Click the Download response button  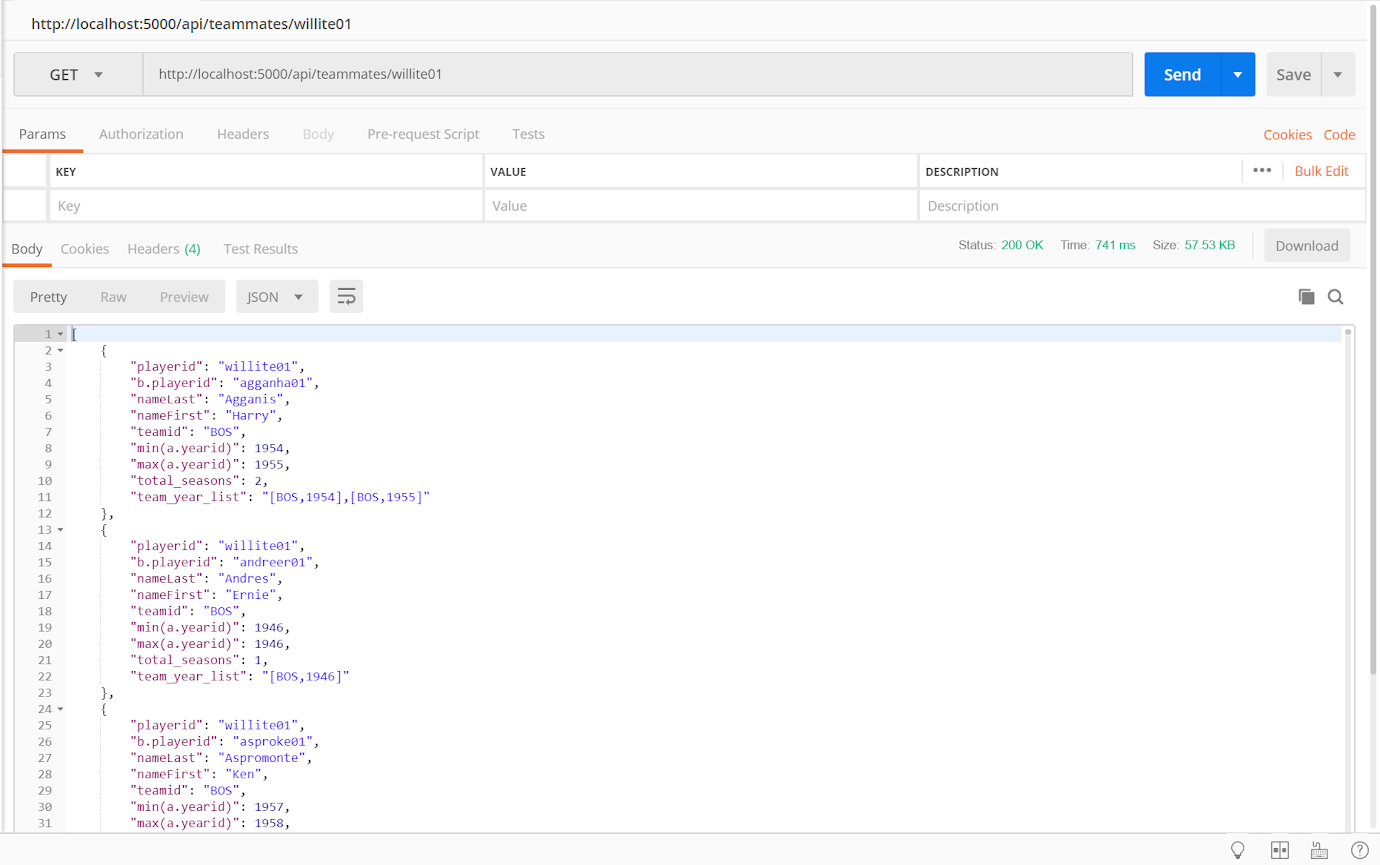1307,246
